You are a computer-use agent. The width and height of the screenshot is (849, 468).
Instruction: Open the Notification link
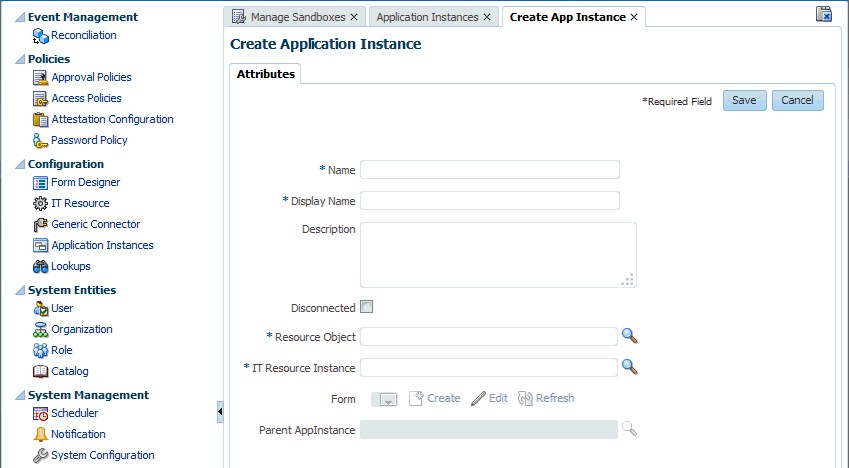pyautogui.click(x=79, y=434)
